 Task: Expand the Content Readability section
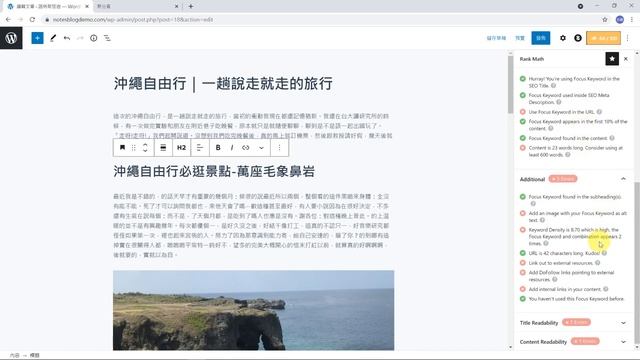623,342
